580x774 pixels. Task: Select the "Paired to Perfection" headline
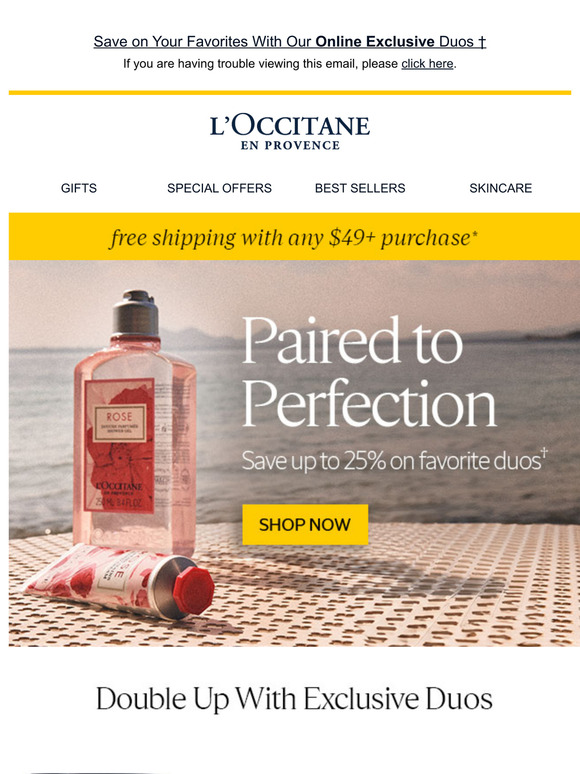pyautogui.click(x=369, y=371)
